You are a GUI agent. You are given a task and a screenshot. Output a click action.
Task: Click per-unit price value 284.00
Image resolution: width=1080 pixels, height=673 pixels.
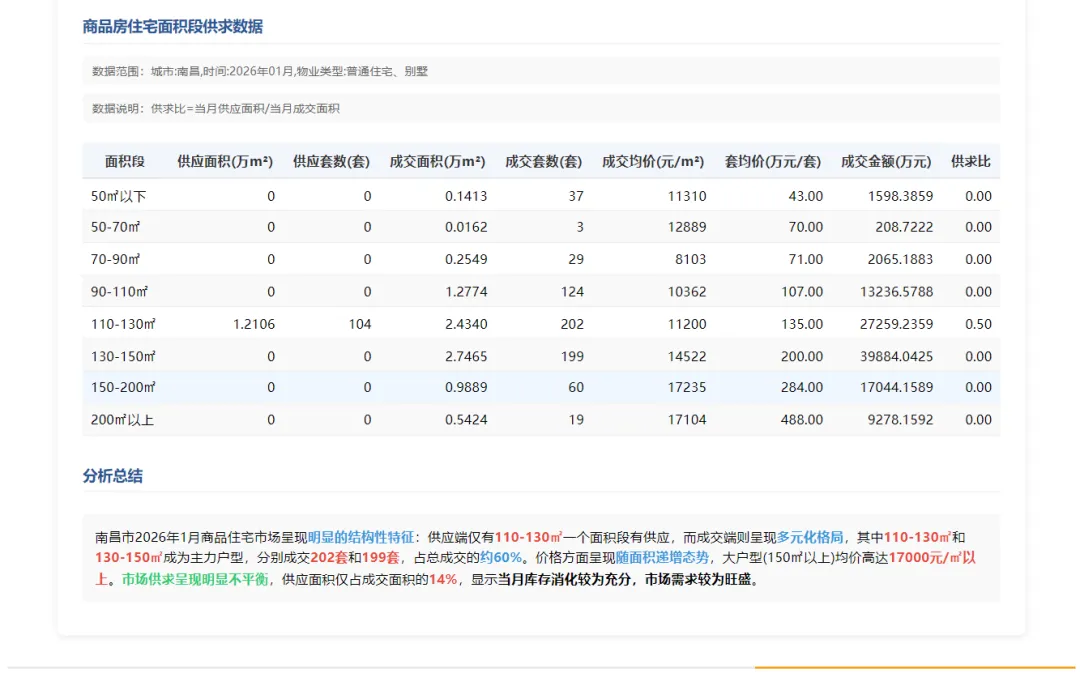pyautogui.click(x=802, y=387)
